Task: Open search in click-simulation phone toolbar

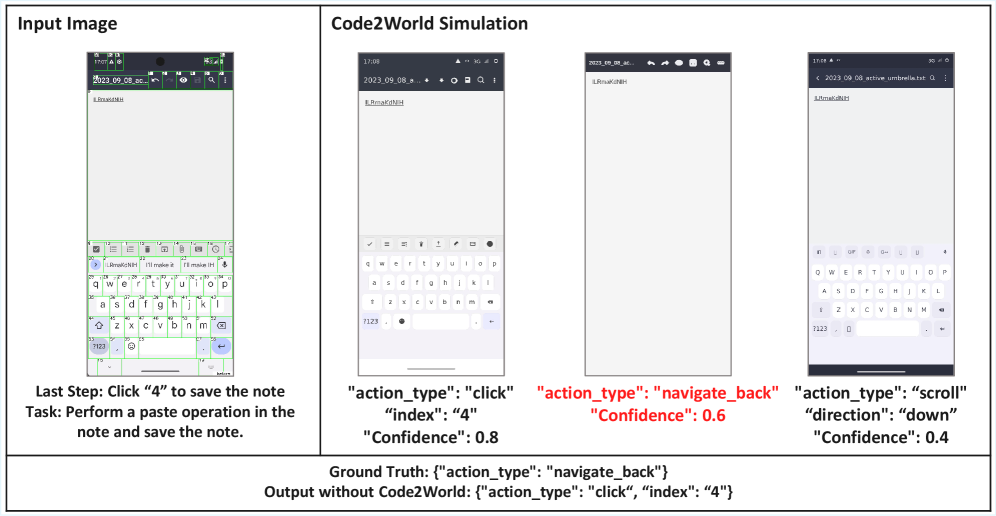Action: 481,81
